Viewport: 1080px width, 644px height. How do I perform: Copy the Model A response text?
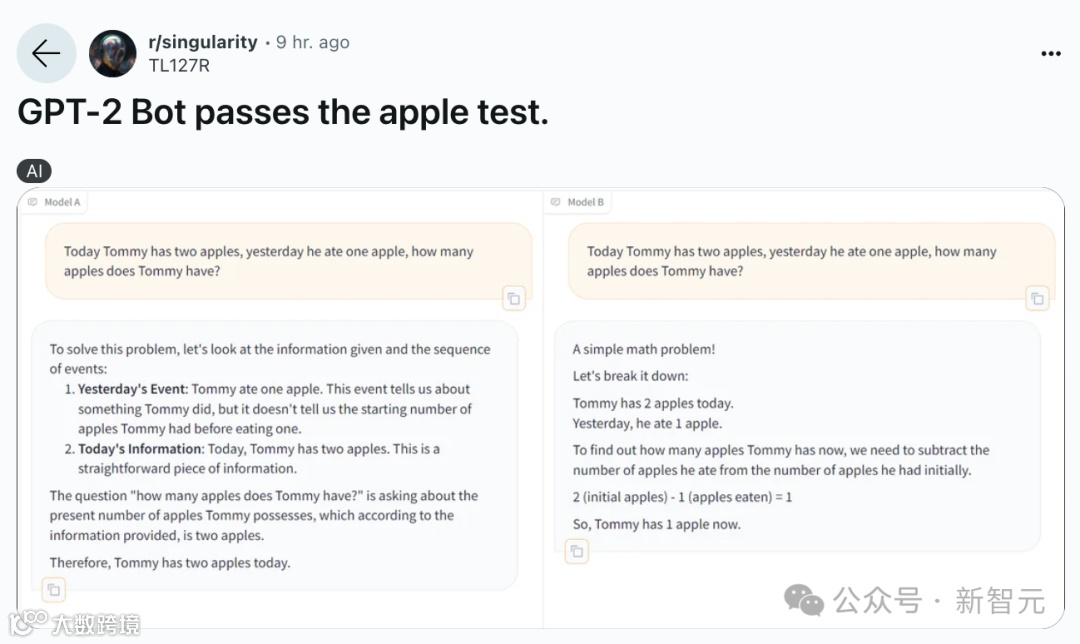pos(54,590)
